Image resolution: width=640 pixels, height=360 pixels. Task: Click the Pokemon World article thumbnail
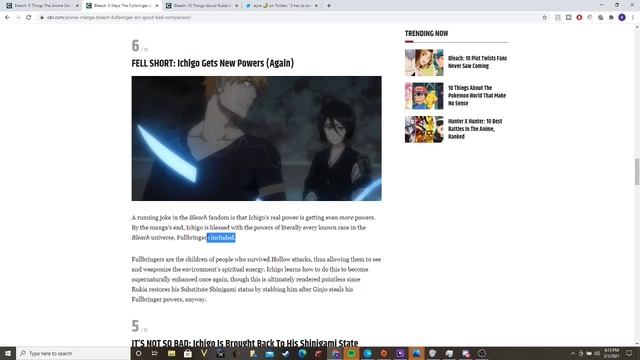(424, 96)
